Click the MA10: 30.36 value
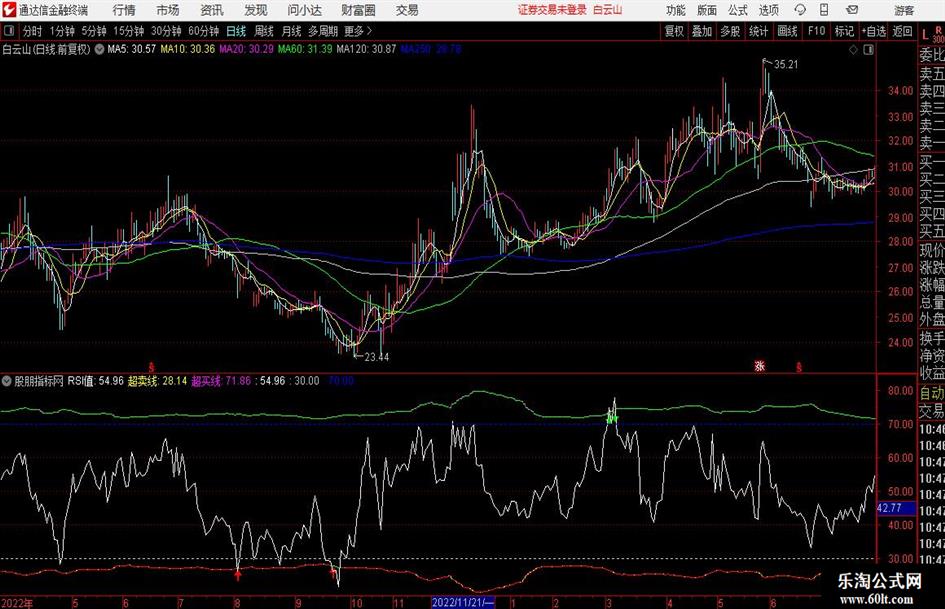This screenshot has width=945, height=609. click(187, 49)
